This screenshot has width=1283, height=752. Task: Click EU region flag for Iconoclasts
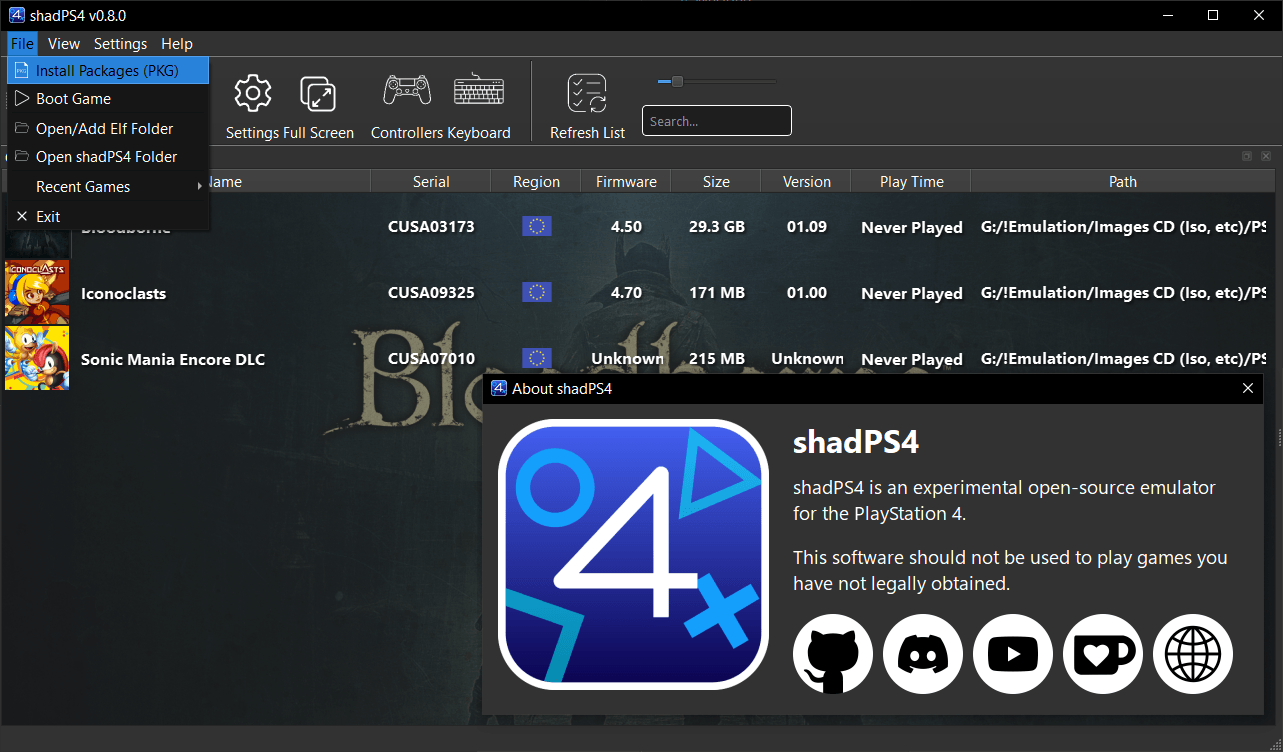[x=536, y=292]
